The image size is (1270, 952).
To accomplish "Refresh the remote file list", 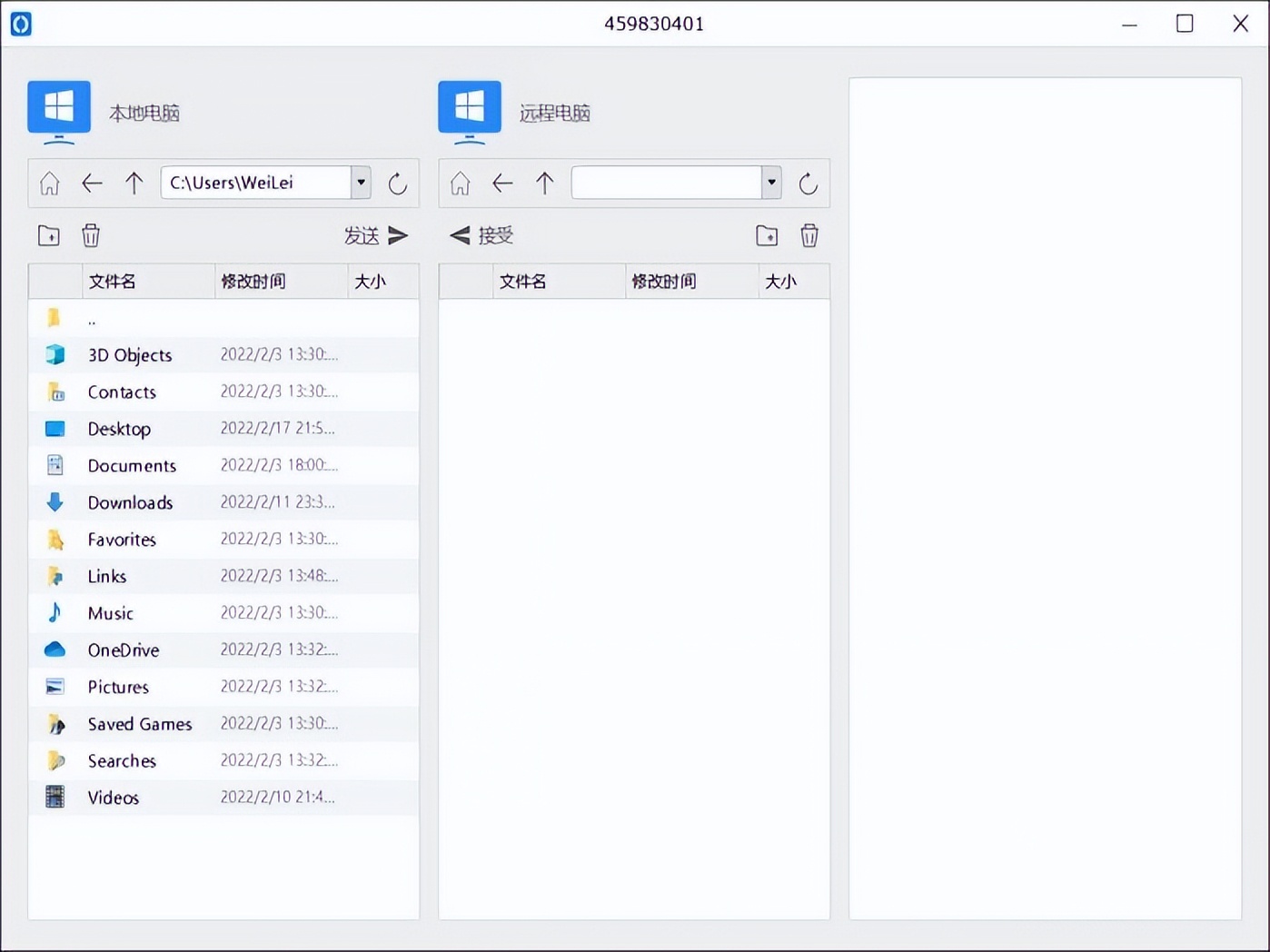I will point(809,183).
